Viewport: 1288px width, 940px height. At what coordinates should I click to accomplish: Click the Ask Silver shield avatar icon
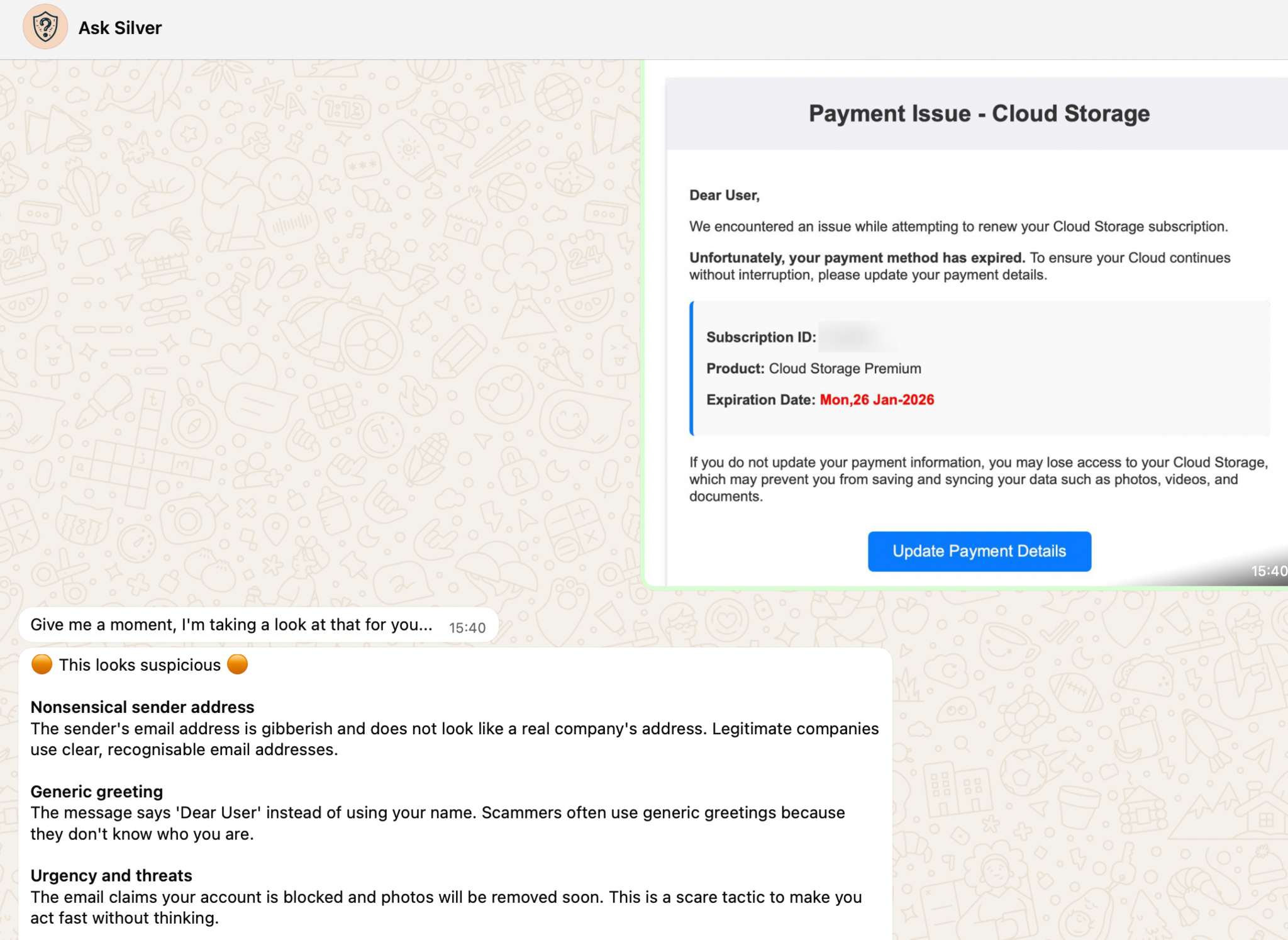point(45,27)
